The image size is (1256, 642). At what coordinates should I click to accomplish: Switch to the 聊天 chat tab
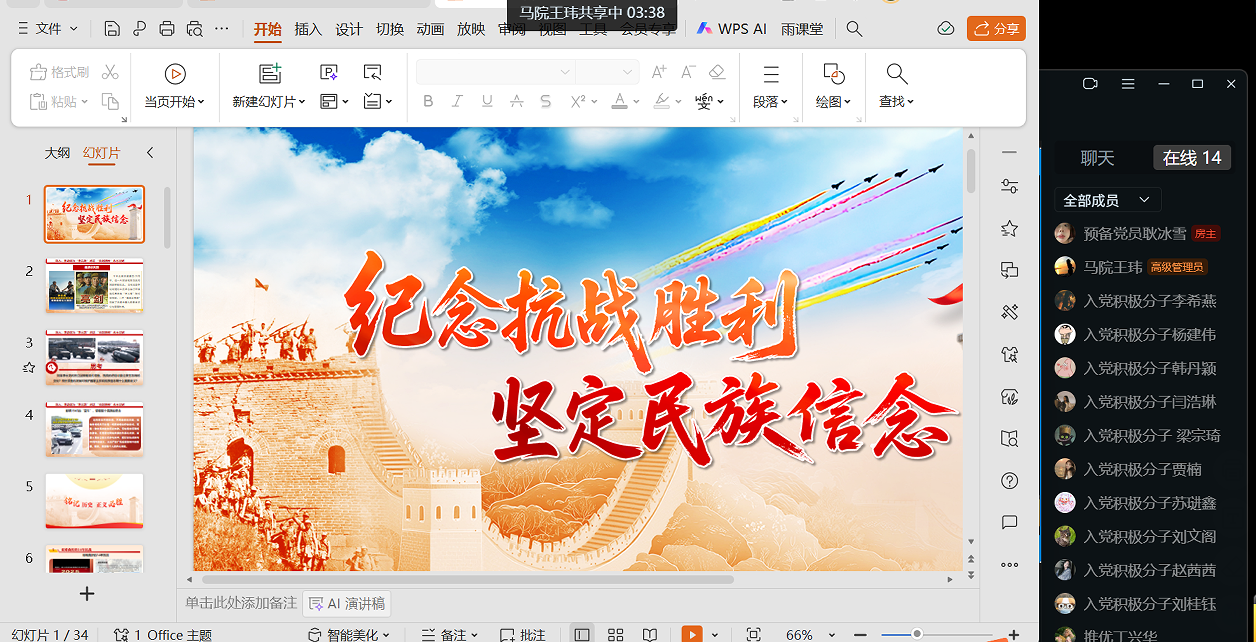(x=1097, y=158)
